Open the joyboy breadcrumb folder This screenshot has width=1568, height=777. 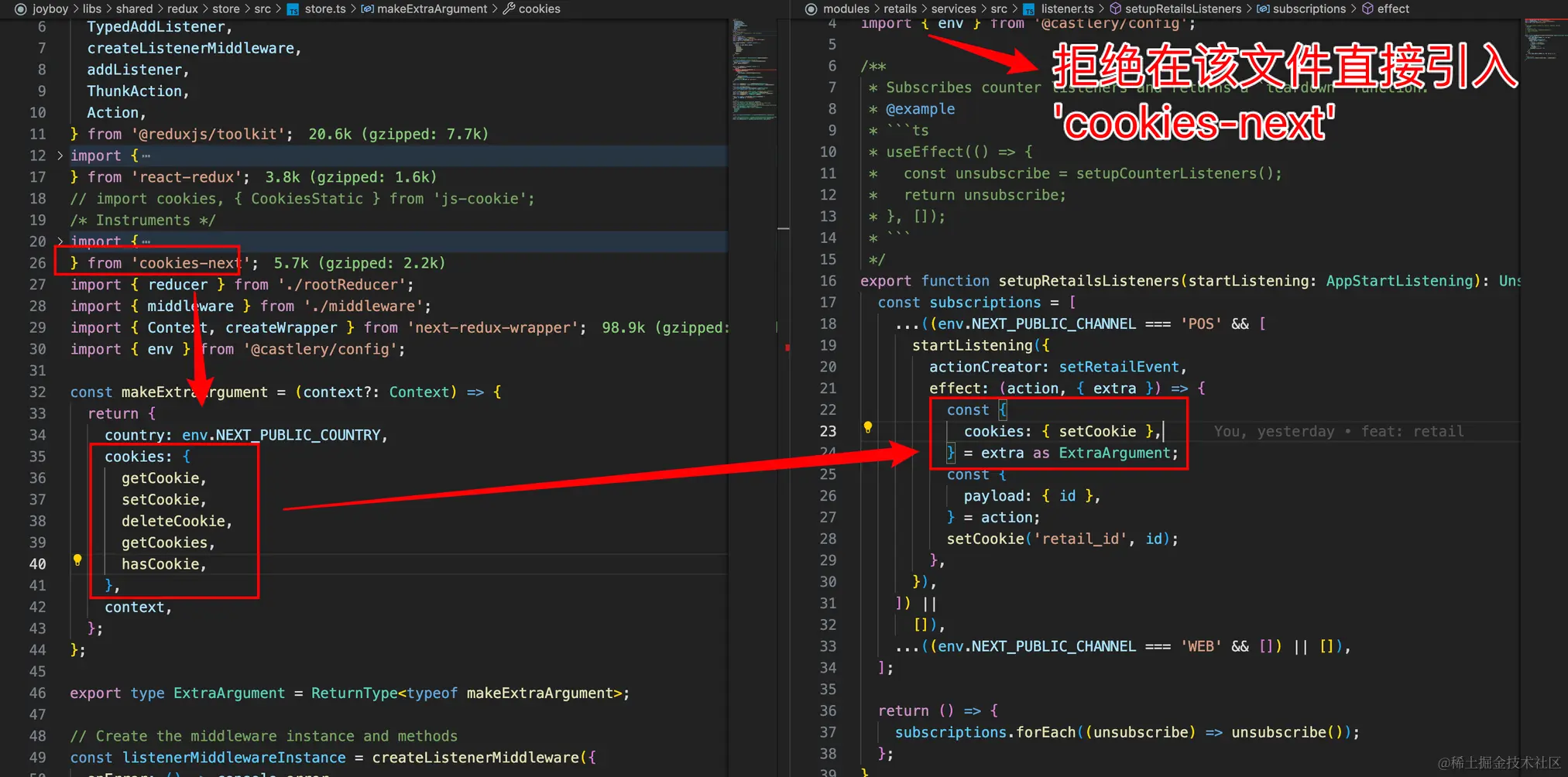[x=50, y=9]
